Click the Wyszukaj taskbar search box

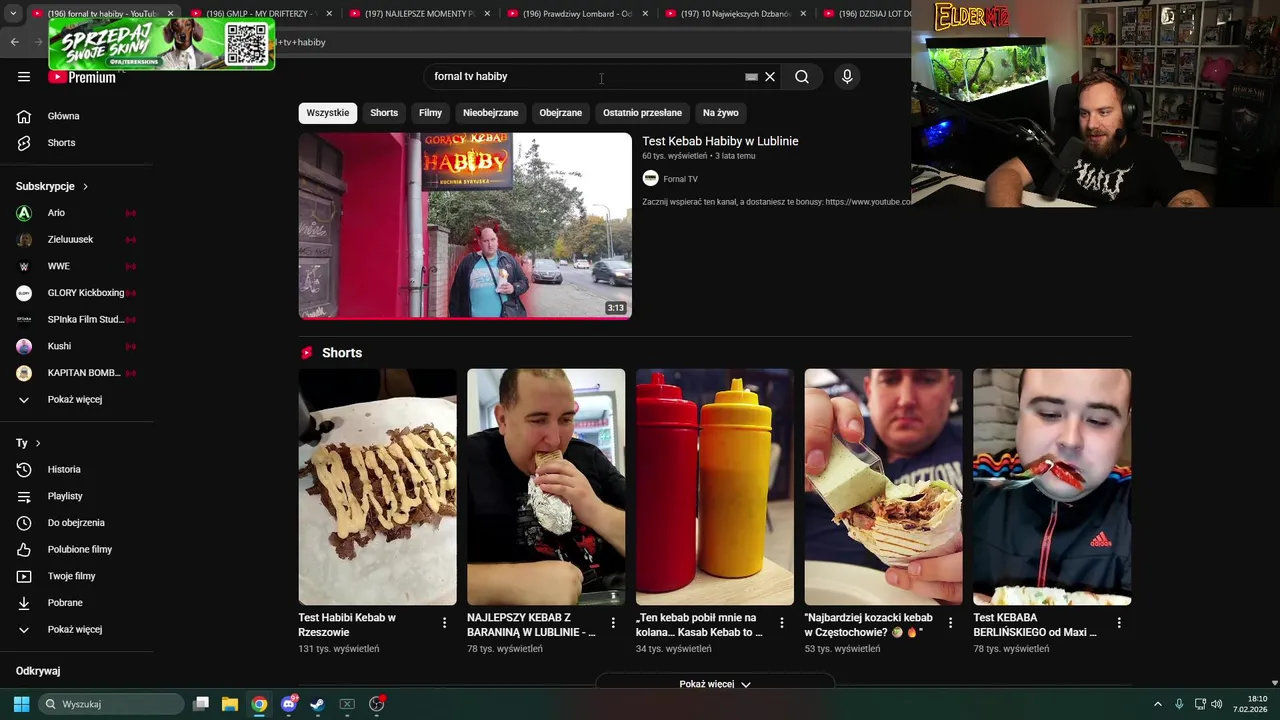(x=111, y=704)
